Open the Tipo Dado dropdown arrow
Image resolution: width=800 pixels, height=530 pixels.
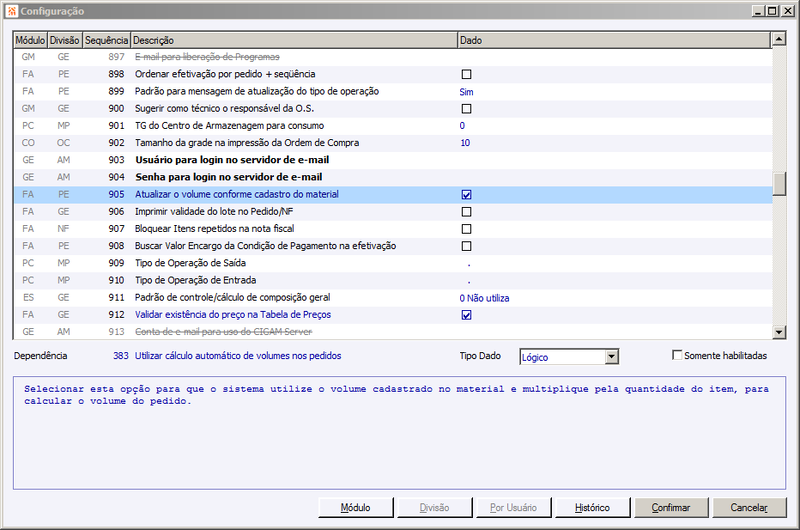point(612,357)
